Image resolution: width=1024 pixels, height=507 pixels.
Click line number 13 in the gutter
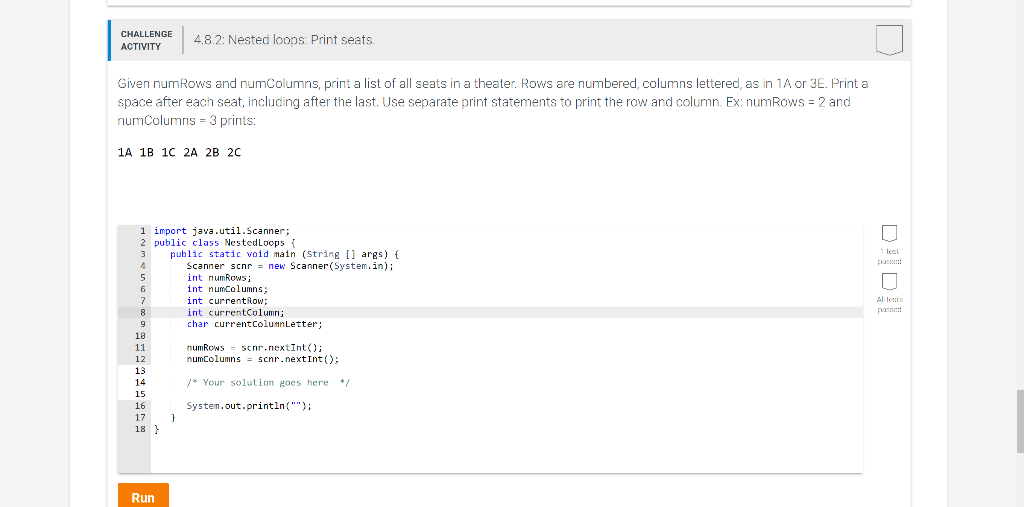click(139, 370)
